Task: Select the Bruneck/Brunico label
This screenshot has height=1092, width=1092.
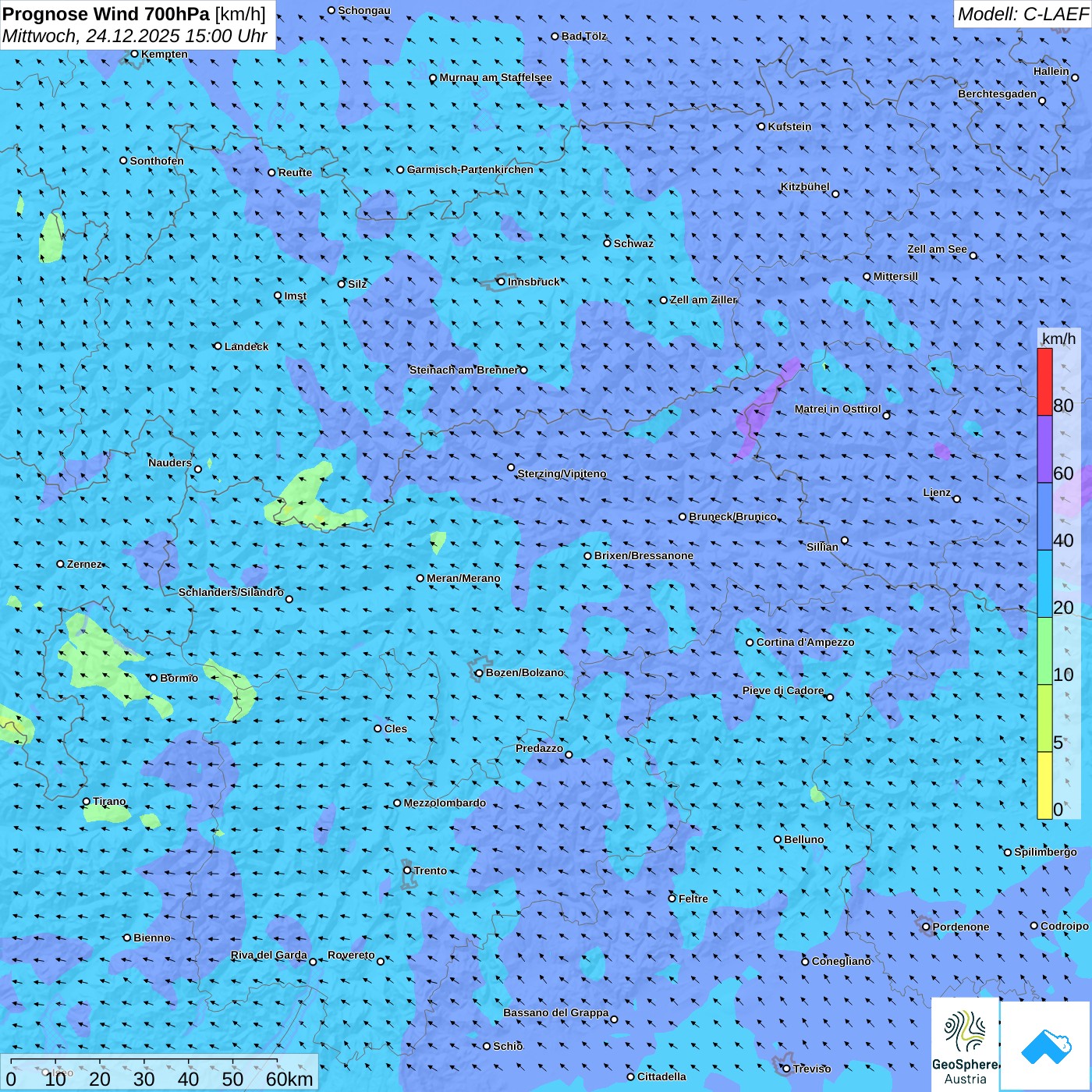Action: [732, 516]
